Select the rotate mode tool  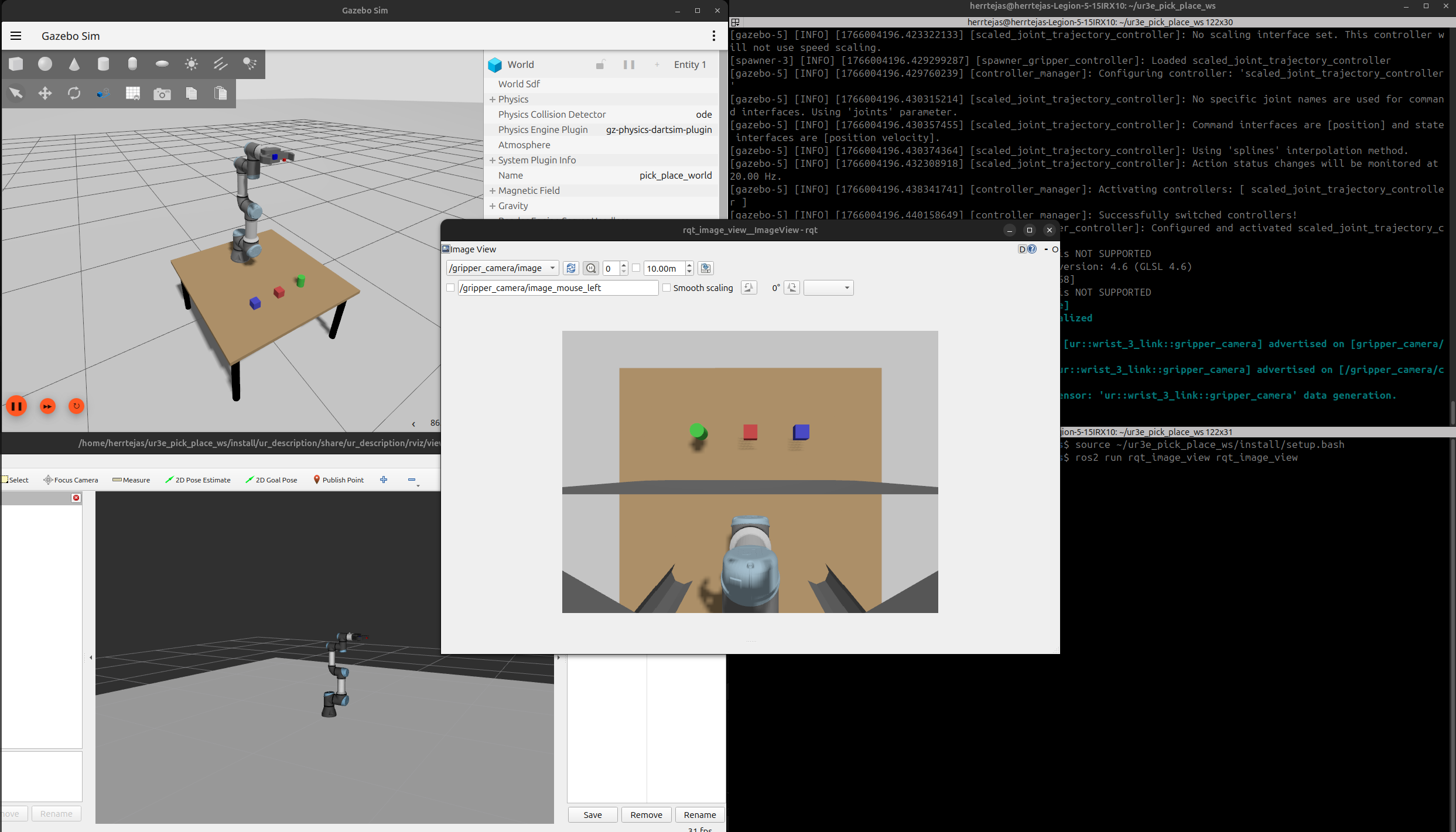74,93
